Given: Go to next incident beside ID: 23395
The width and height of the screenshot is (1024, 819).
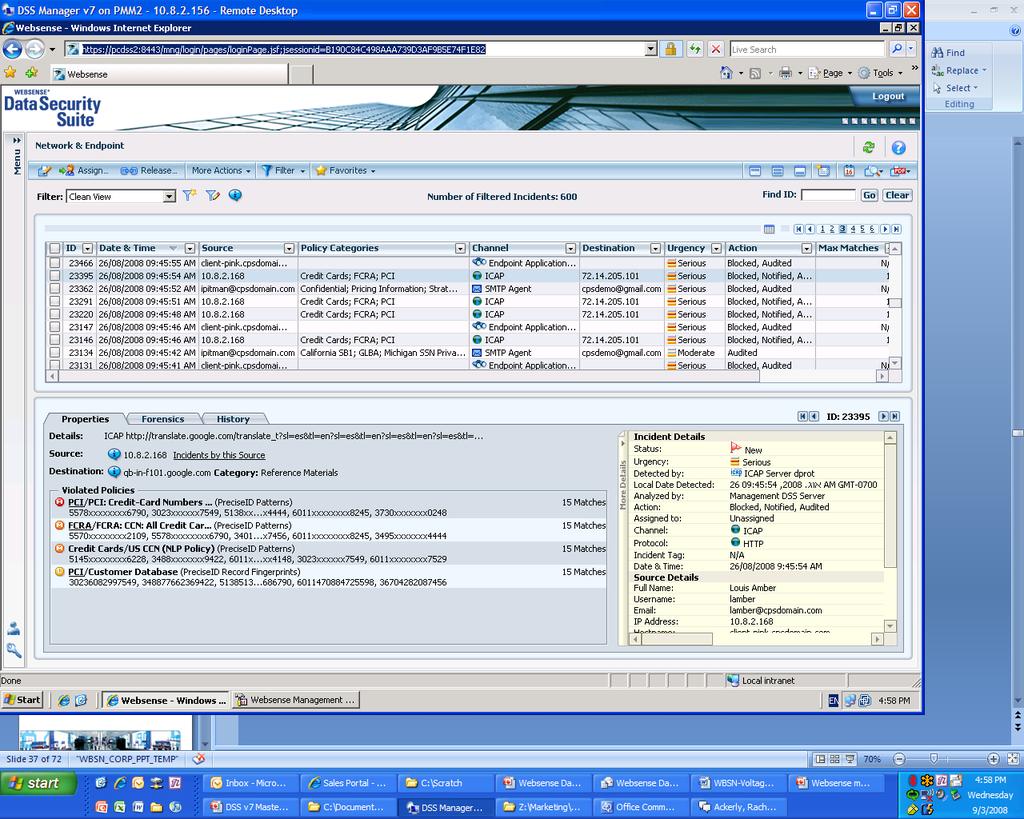Looking at the screenshot, I should (883, 416).
